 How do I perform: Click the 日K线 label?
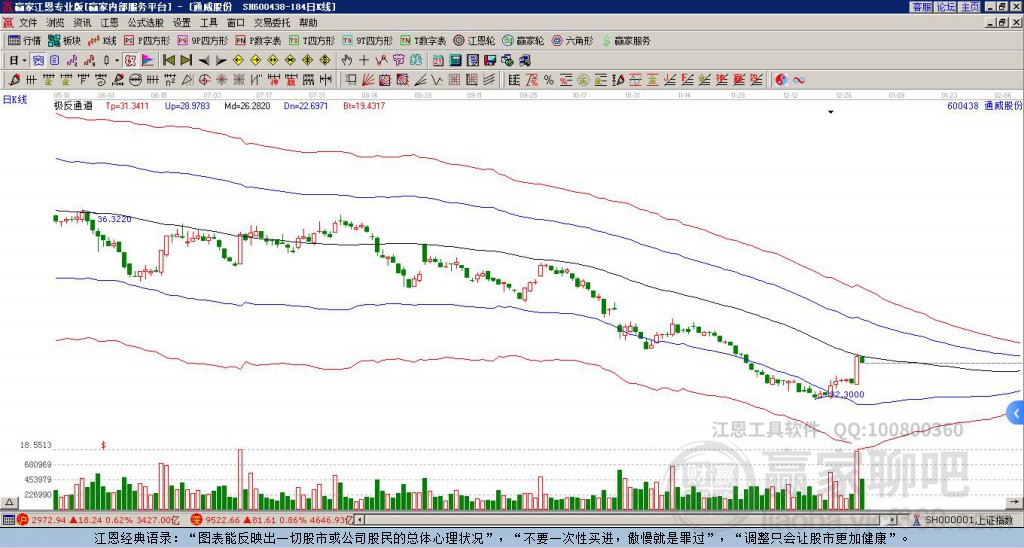(15, 100)
